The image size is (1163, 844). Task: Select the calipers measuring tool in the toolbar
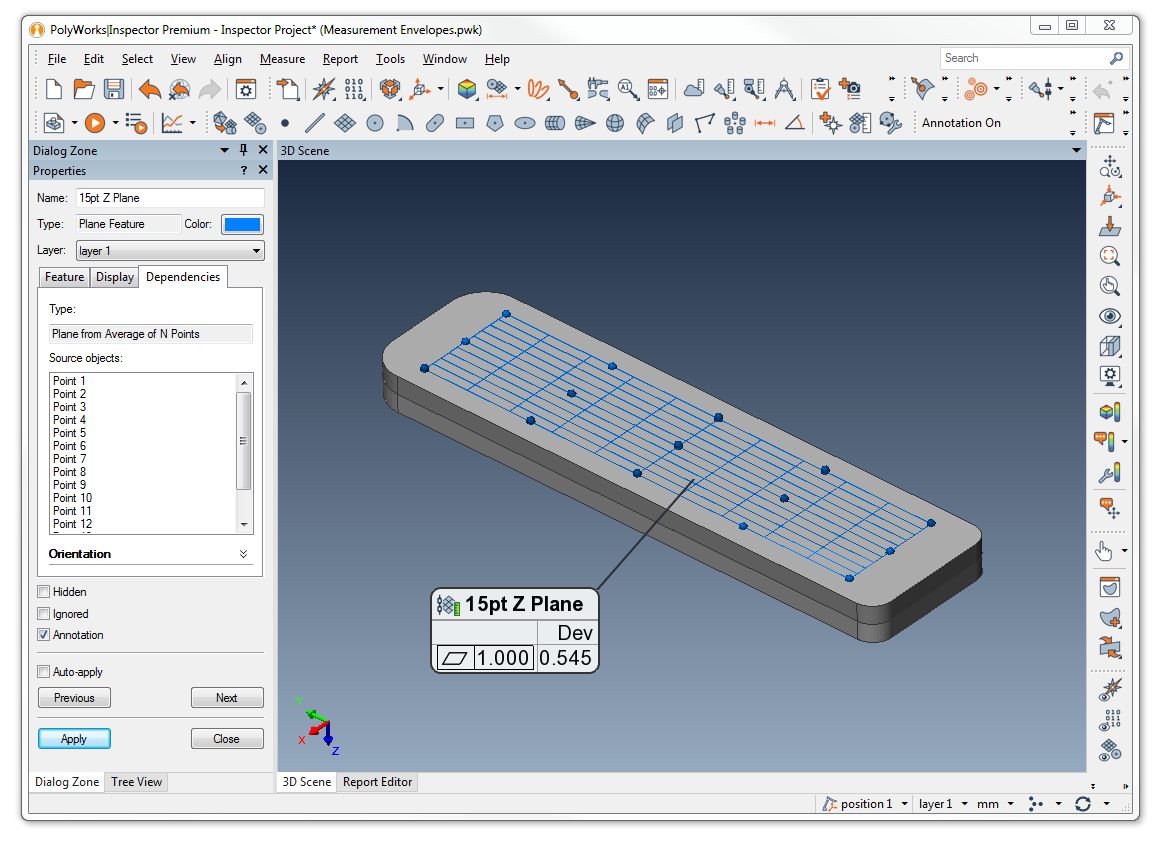[785, 90]
